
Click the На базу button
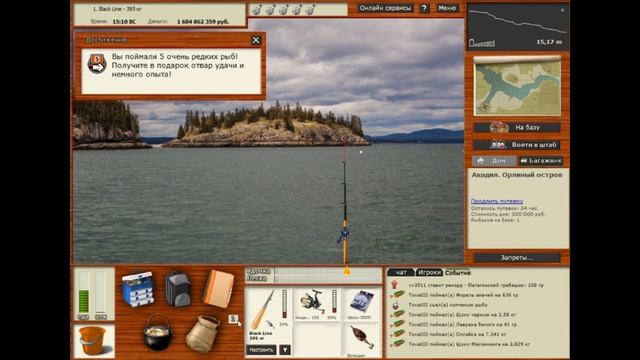[x=517, y=127]
